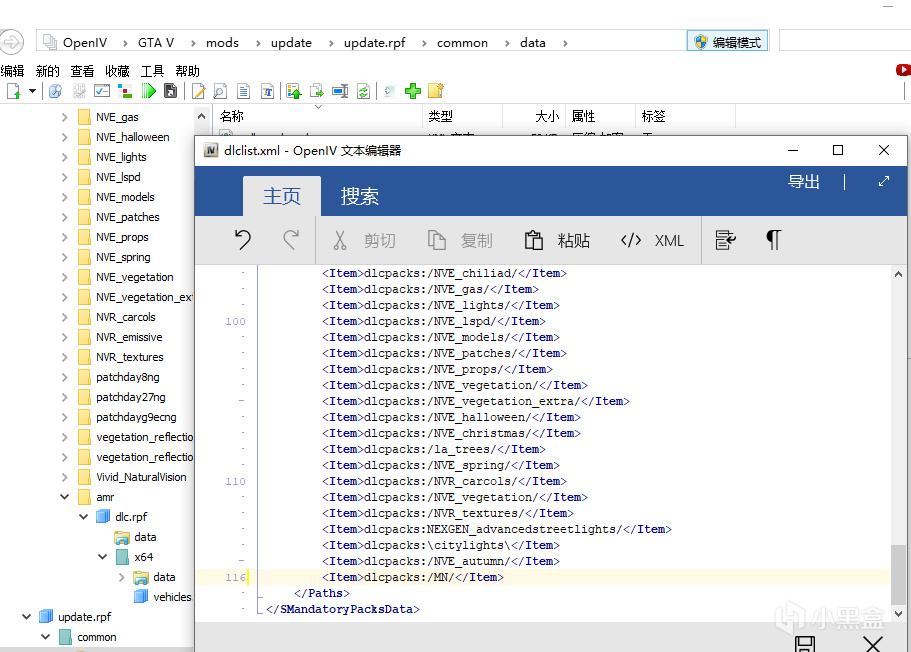Click the undo arrow in text editor
This screenshot has width=911, height=652.
pyautogui.click(x=243, y=240)
